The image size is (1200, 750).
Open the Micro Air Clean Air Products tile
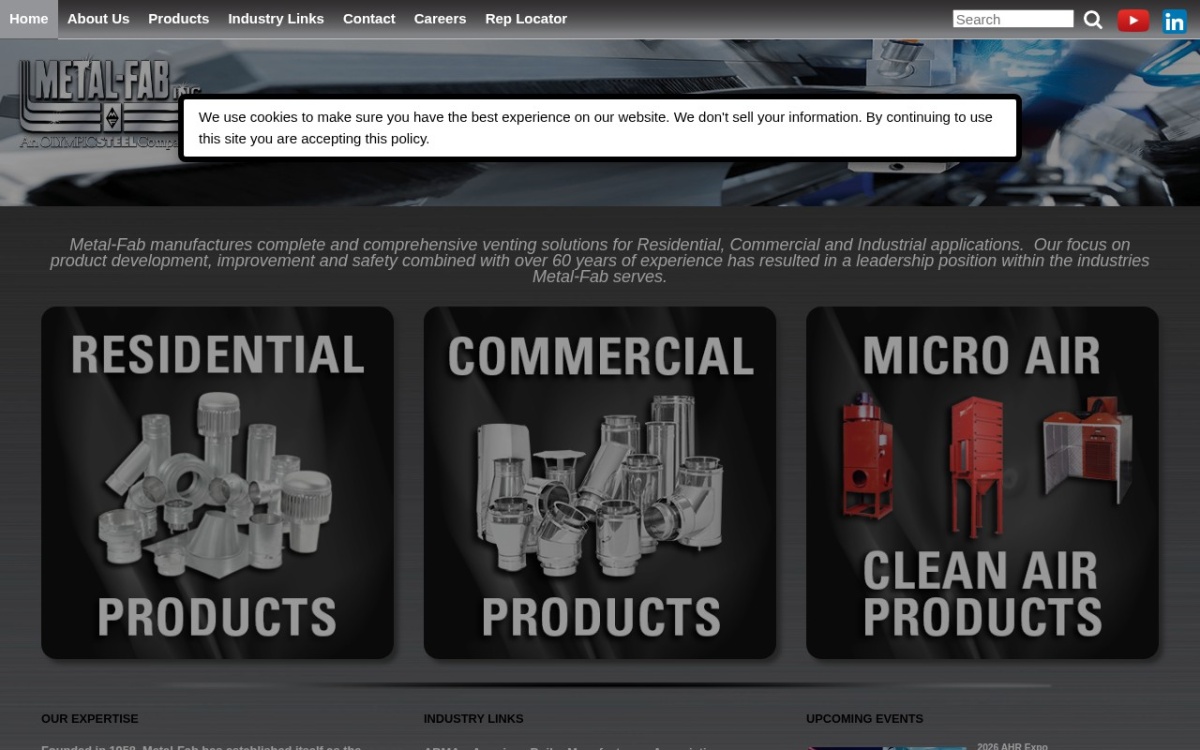tap(982, 482)
